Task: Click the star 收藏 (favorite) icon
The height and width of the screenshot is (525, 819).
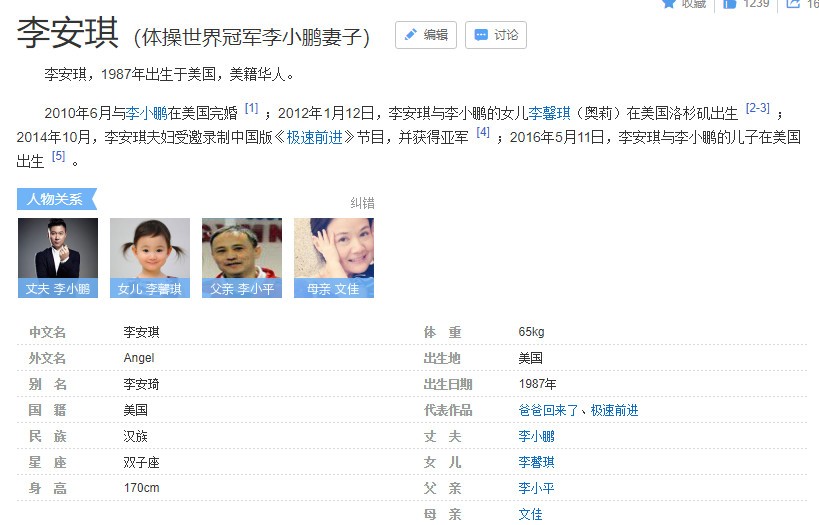Action: coord(669,3)
